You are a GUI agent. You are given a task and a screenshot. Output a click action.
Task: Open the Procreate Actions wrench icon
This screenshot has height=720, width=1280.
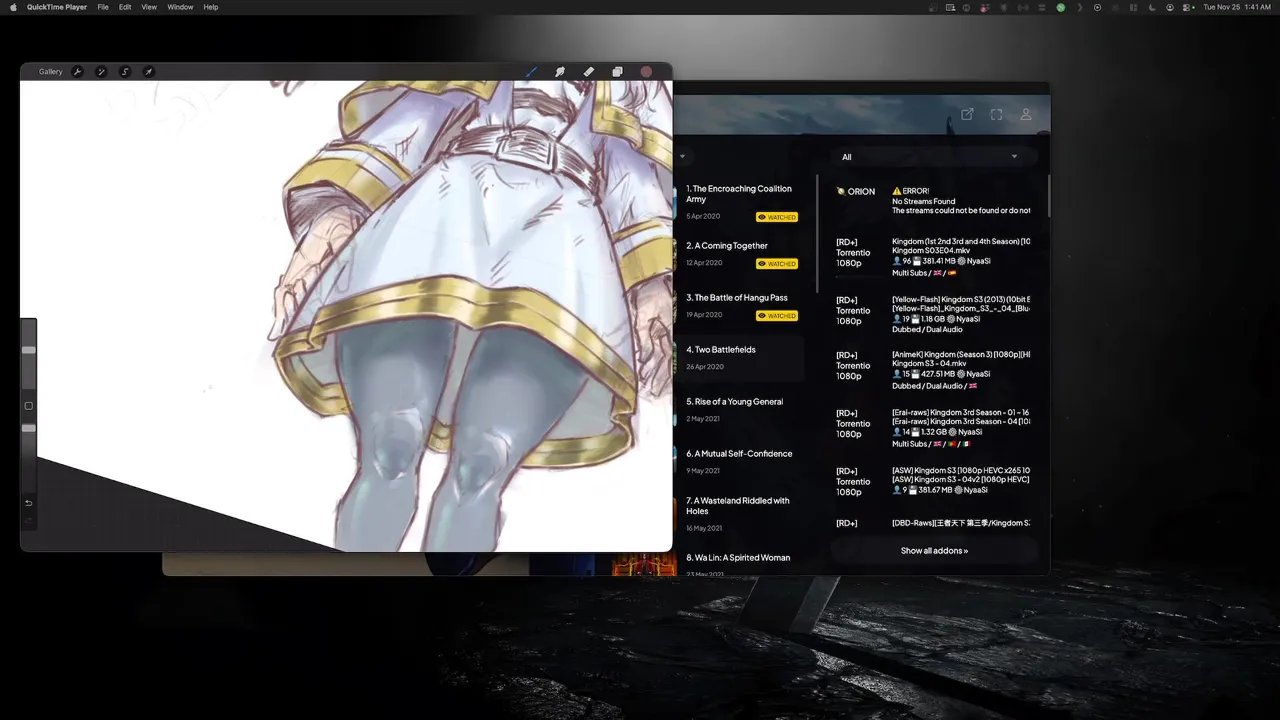(77, 72)
